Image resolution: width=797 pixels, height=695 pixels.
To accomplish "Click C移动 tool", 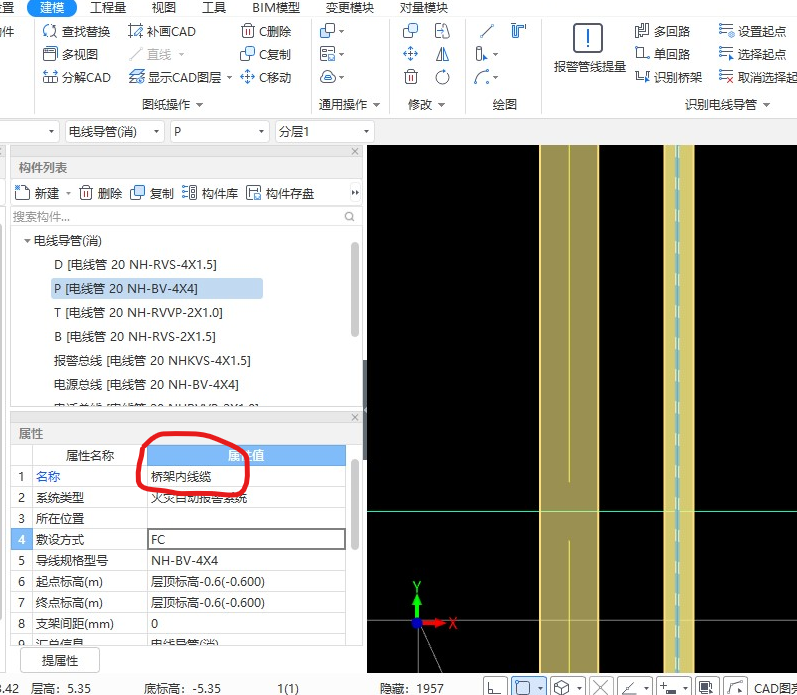I will click(266, 77).
